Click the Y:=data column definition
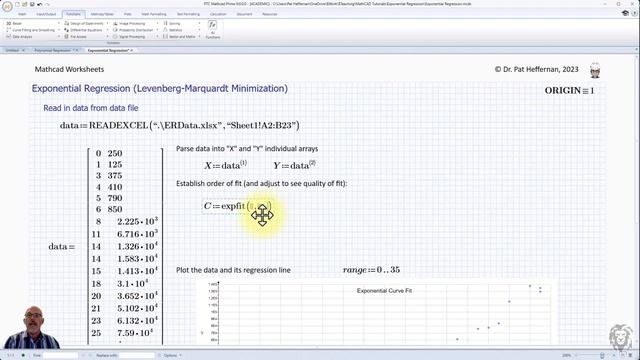The height and width of the screenshot is (360, 640). pos(295,165)
